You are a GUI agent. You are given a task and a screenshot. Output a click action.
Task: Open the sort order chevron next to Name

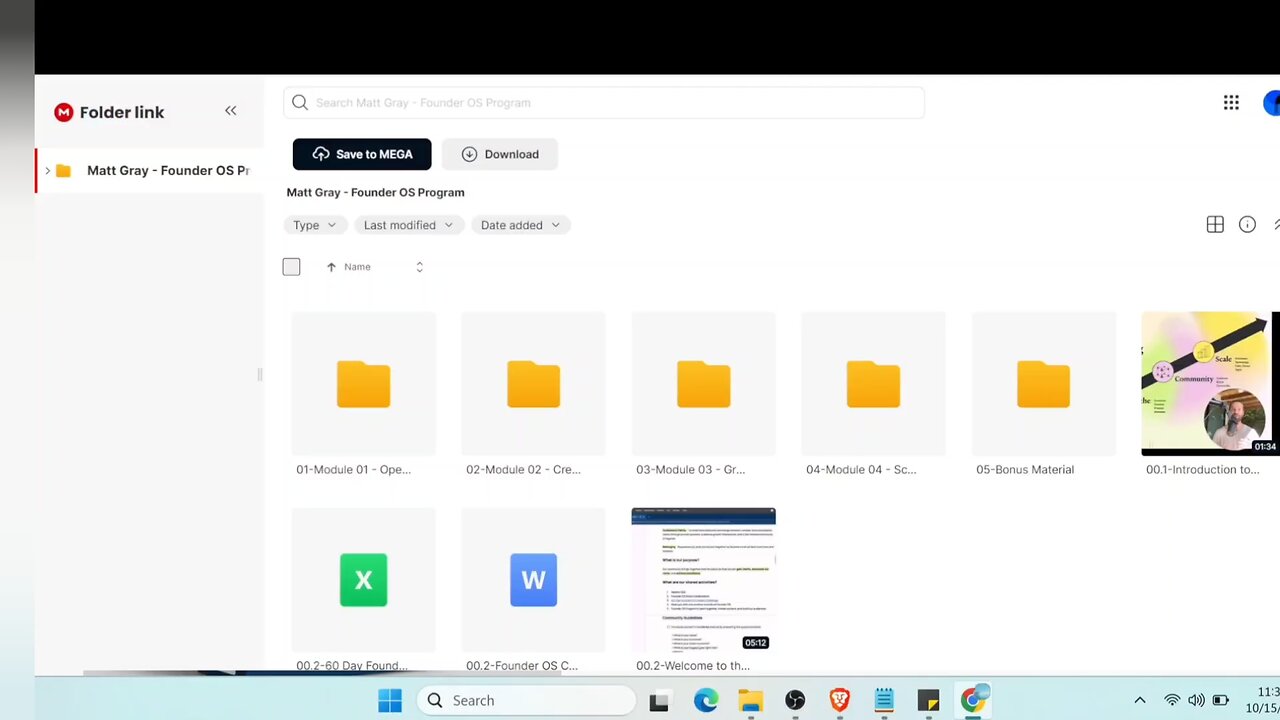(419, 267)
